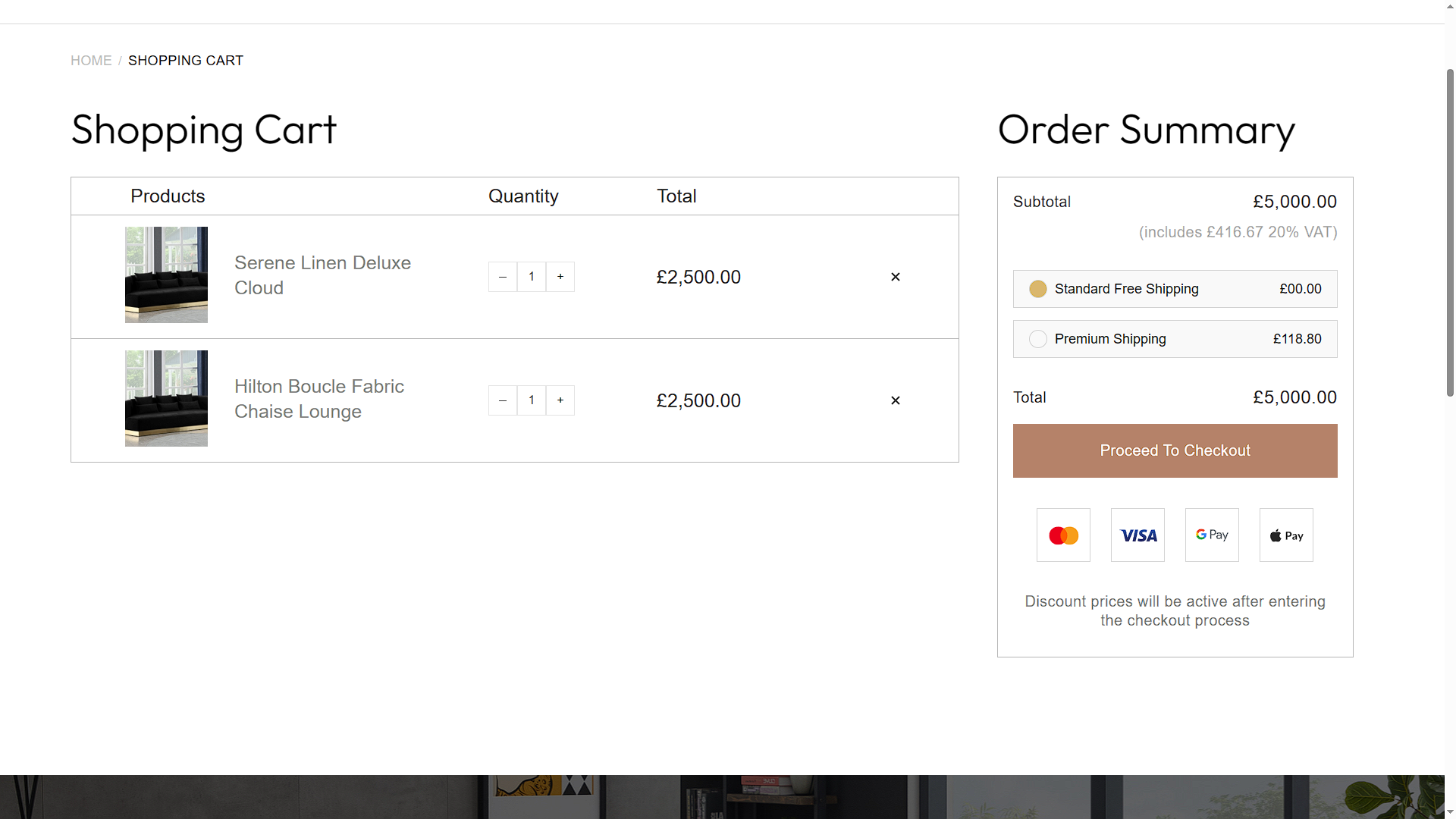1456x819 pixels.
Task: Click the Quantity column header
Action: click(x=523, y=196)
